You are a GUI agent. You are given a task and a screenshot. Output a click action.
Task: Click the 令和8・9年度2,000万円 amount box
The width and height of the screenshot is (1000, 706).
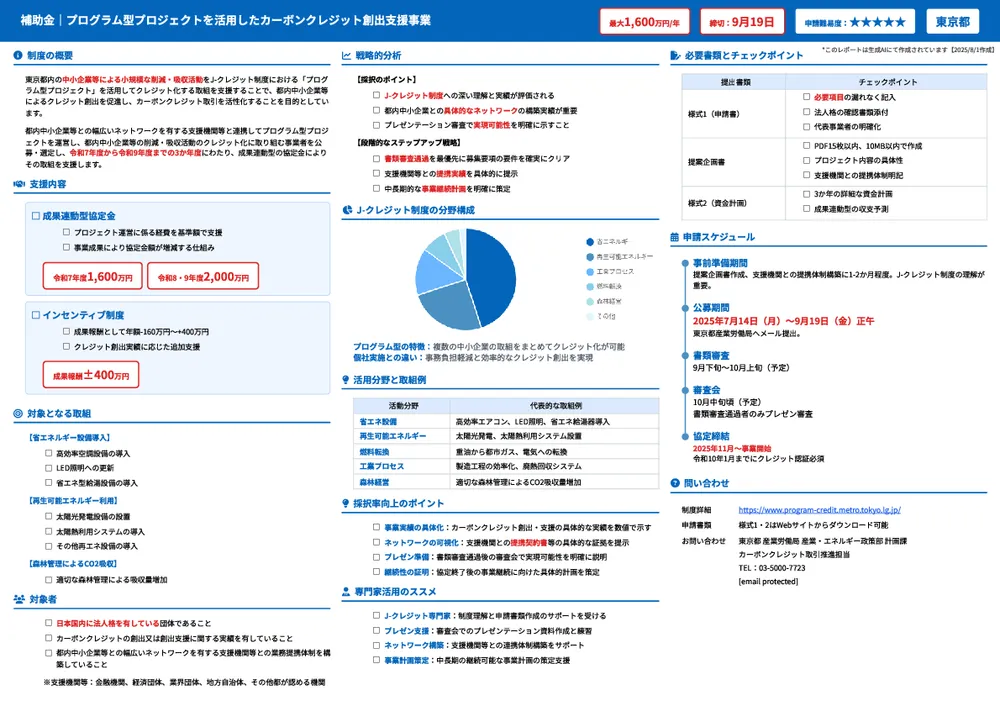pos(203,276)
